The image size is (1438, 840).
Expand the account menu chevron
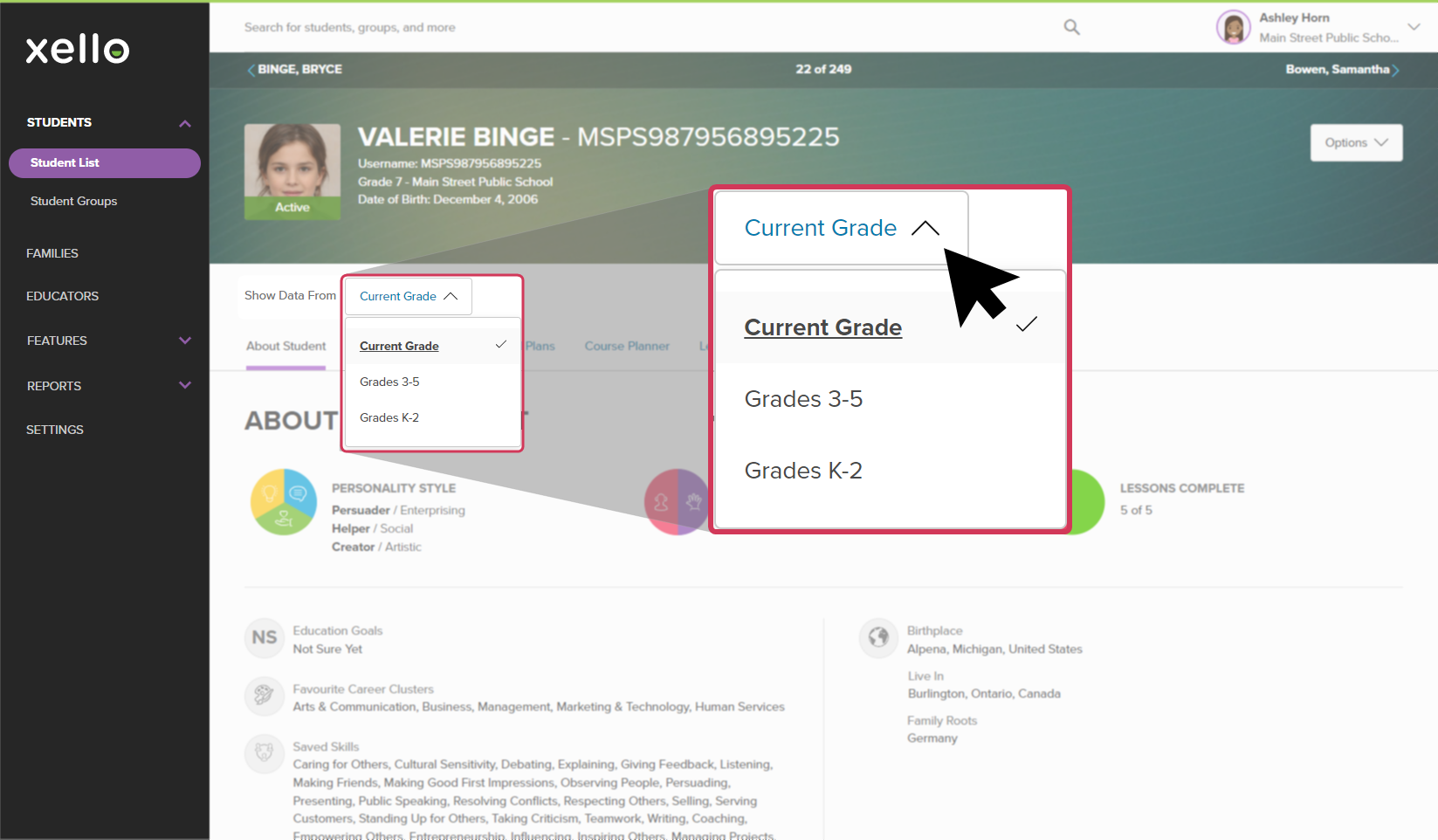tap(1414, 27)
